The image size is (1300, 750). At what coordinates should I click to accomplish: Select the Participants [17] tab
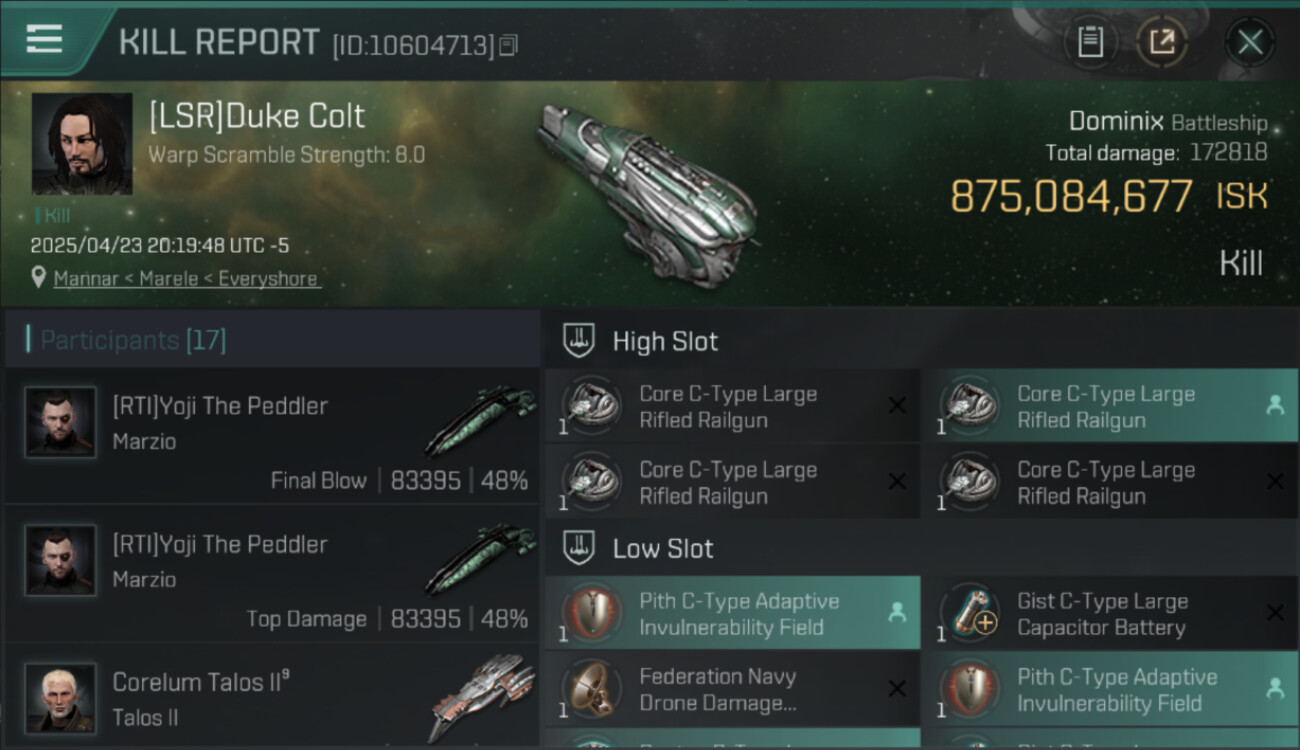click(133, 341)
